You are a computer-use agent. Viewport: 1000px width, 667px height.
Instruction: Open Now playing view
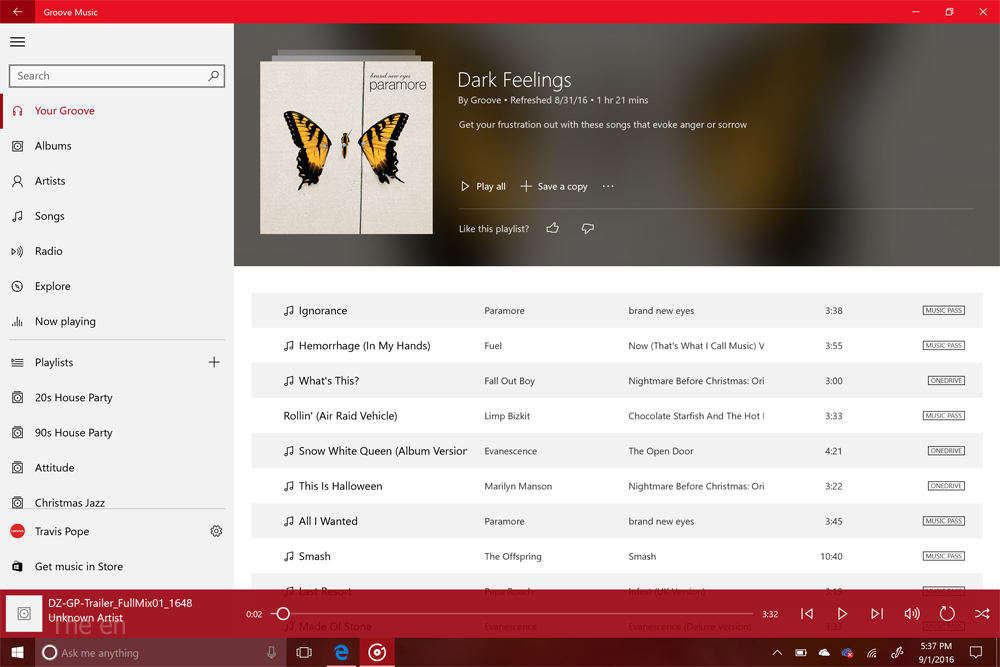117,321
